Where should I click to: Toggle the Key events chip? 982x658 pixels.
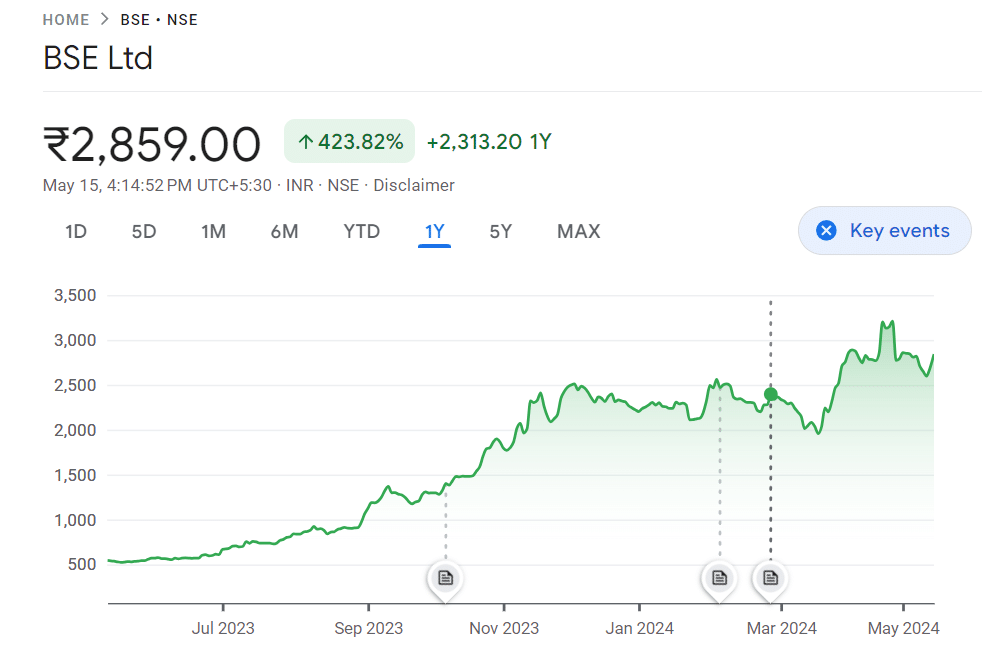click(884, 231)
